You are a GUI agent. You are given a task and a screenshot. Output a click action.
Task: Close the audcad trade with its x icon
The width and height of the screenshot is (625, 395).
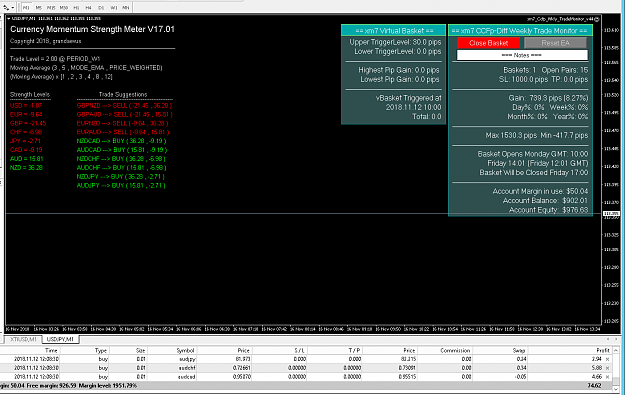[x=607, y=377]
